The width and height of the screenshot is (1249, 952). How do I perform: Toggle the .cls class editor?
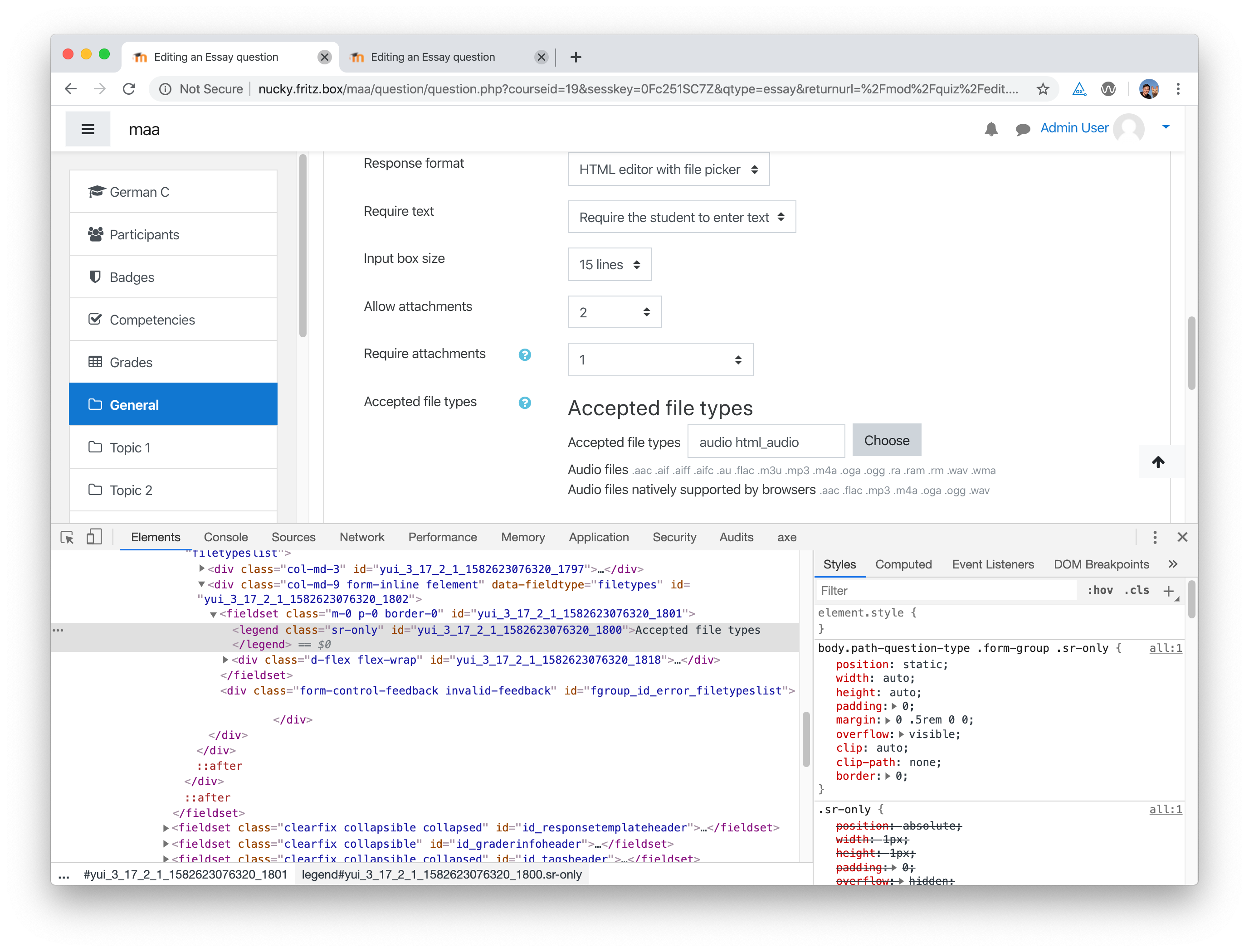[1136, 590]
